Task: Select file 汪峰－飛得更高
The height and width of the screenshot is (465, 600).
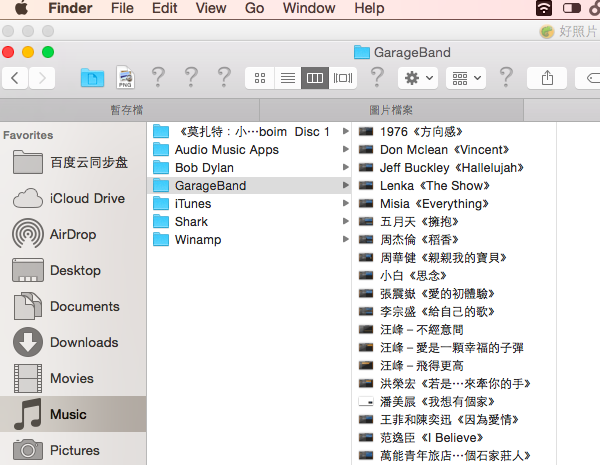Action: [x=454, y=365]
